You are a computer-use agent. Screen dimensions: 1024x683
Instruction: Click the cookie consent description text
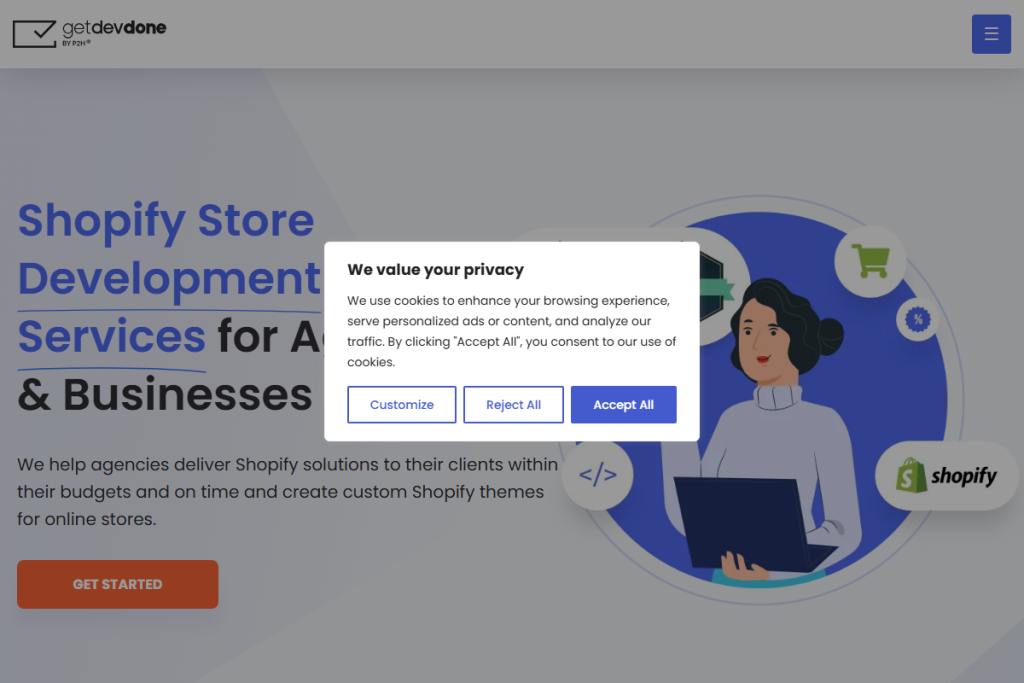coord(511,331)
